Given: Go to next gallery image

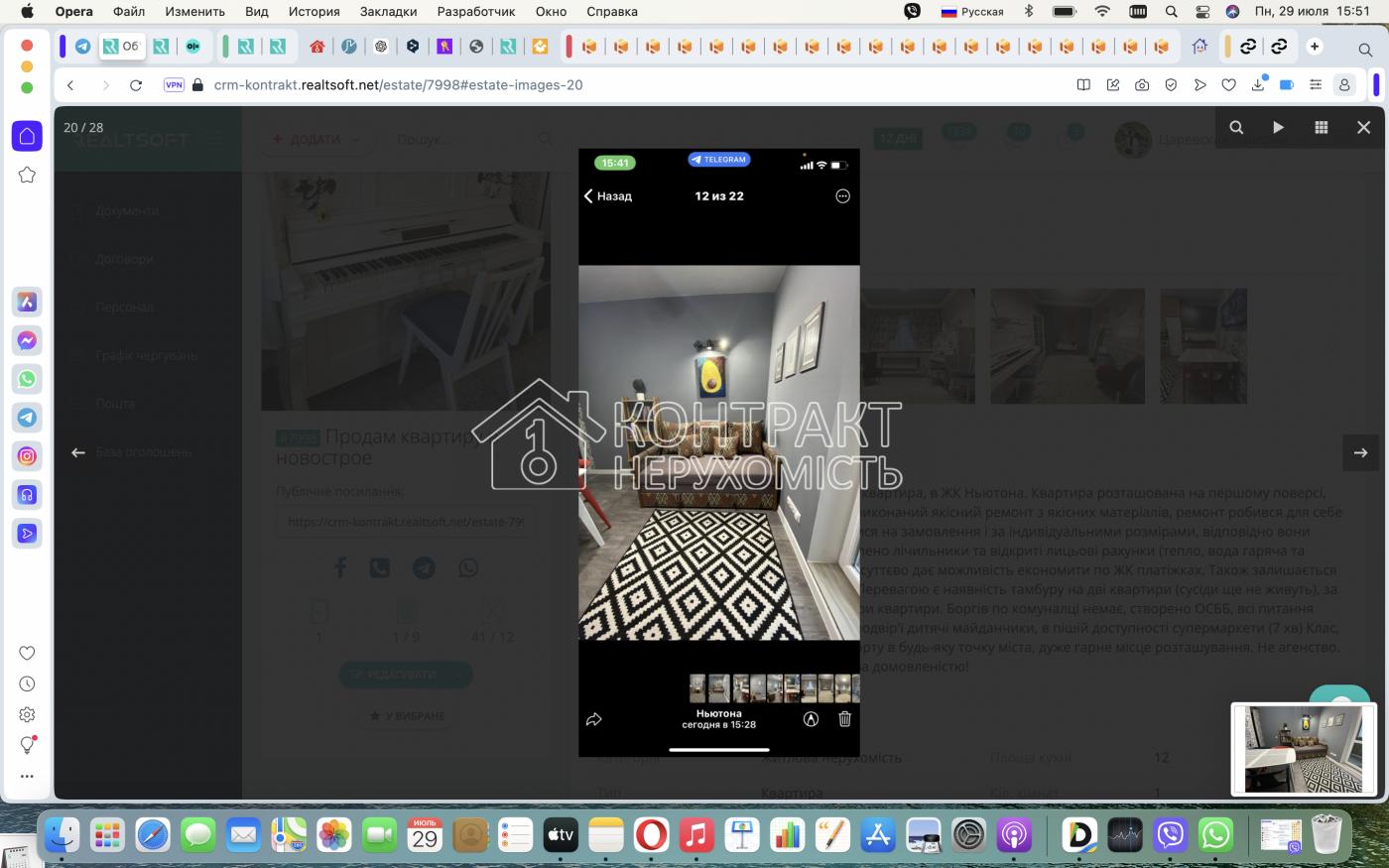Looking at the screenshot, I should (1361, 452).
